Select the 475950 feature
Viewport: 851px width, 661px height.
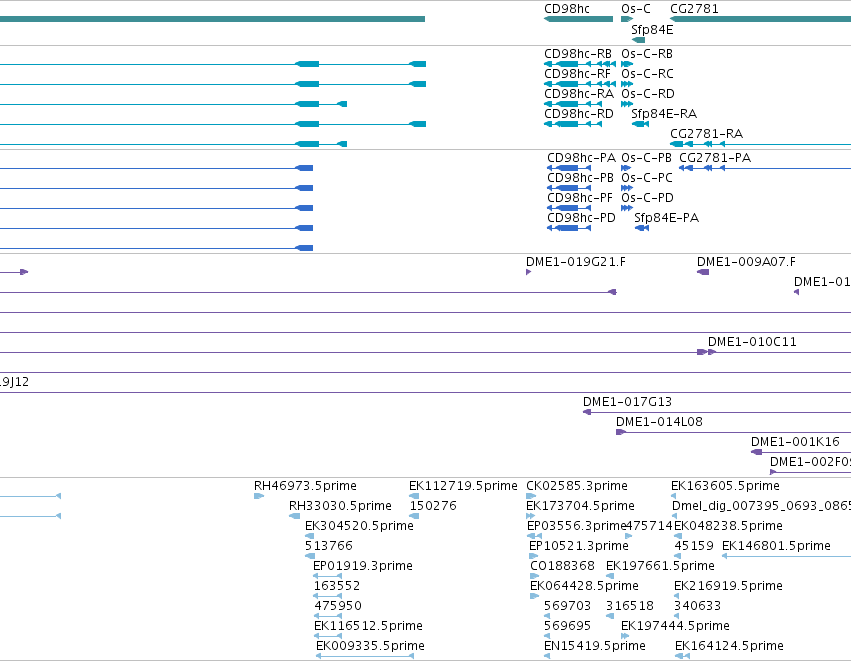tap(328, 616)
